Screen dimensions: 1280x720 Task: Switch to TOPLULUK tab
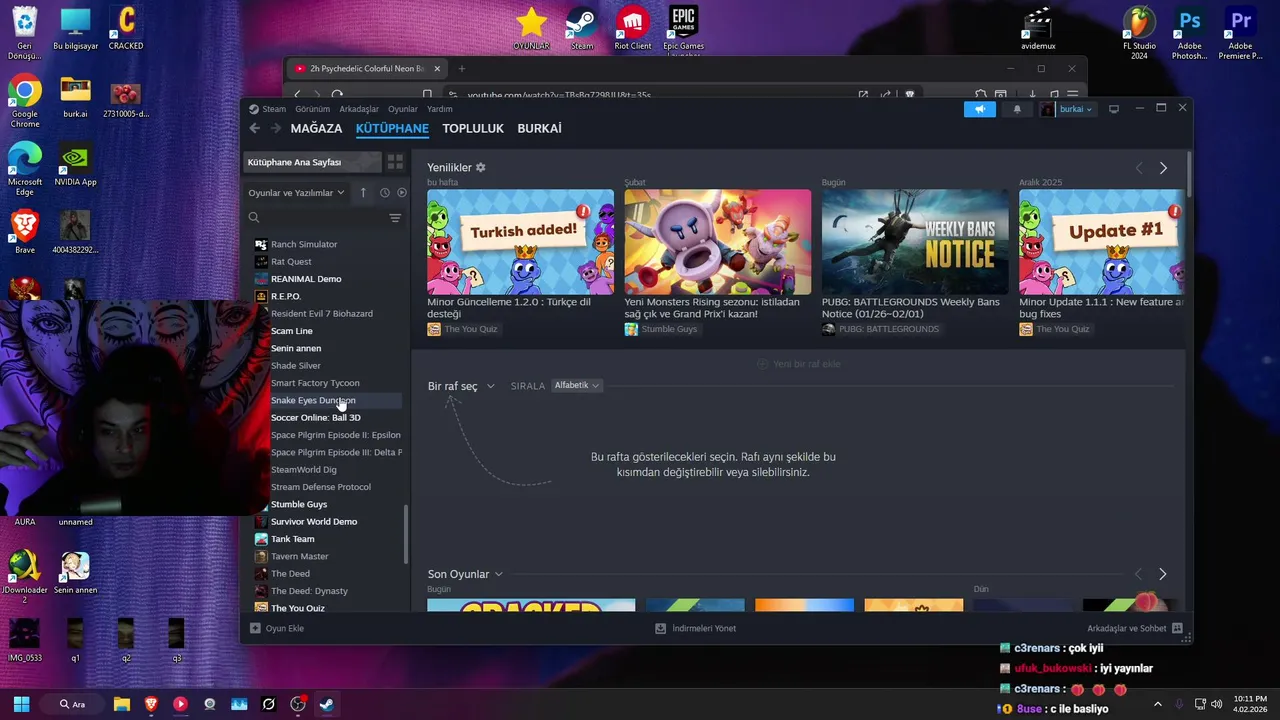473,128
